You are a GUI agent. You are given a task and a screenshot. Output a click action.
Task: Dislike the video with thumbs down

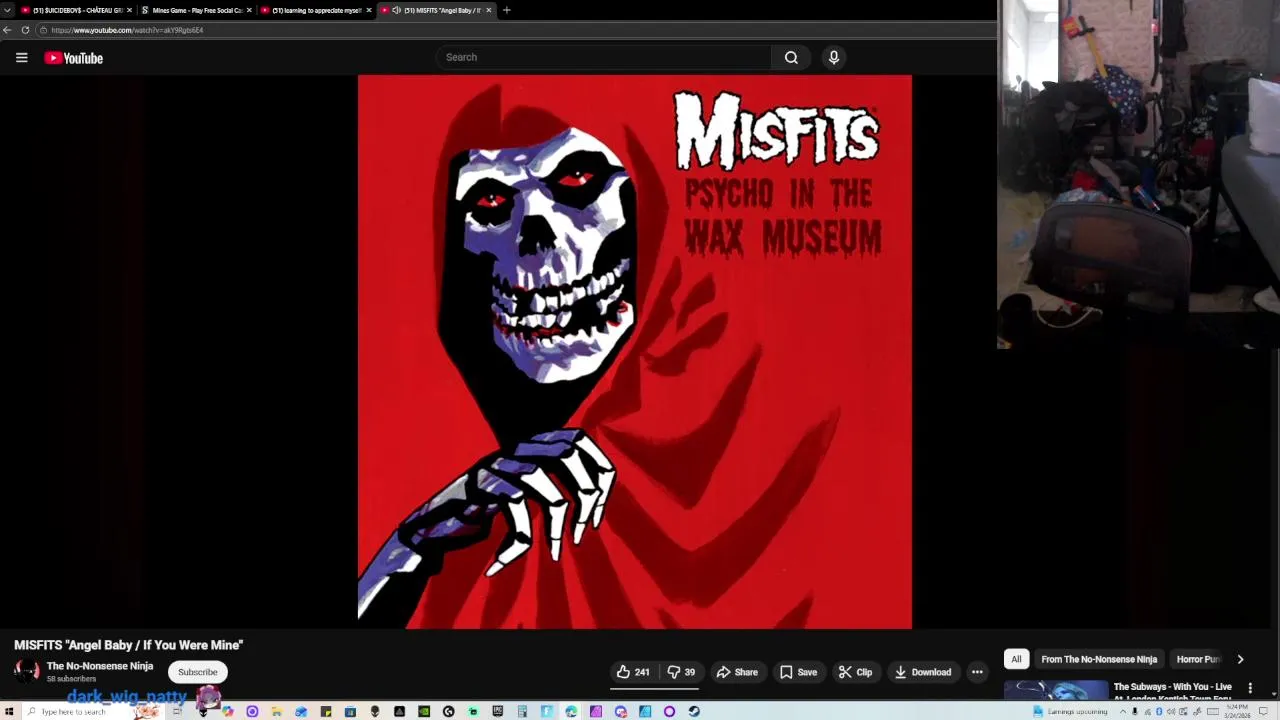tap(681, 672)
